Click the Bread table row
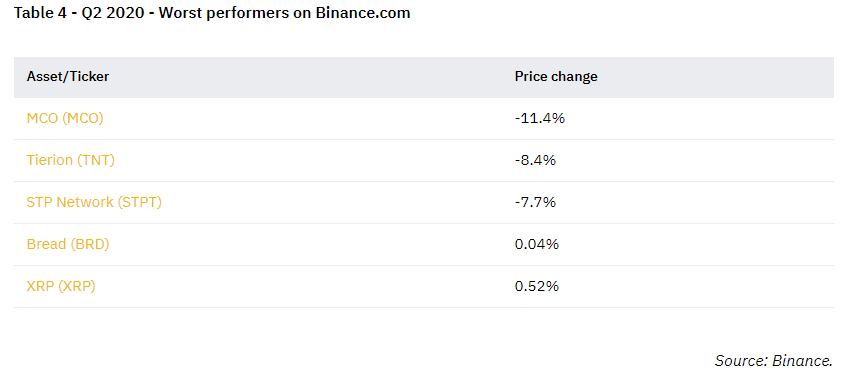 pyautogui.click(x=424, y=245)
